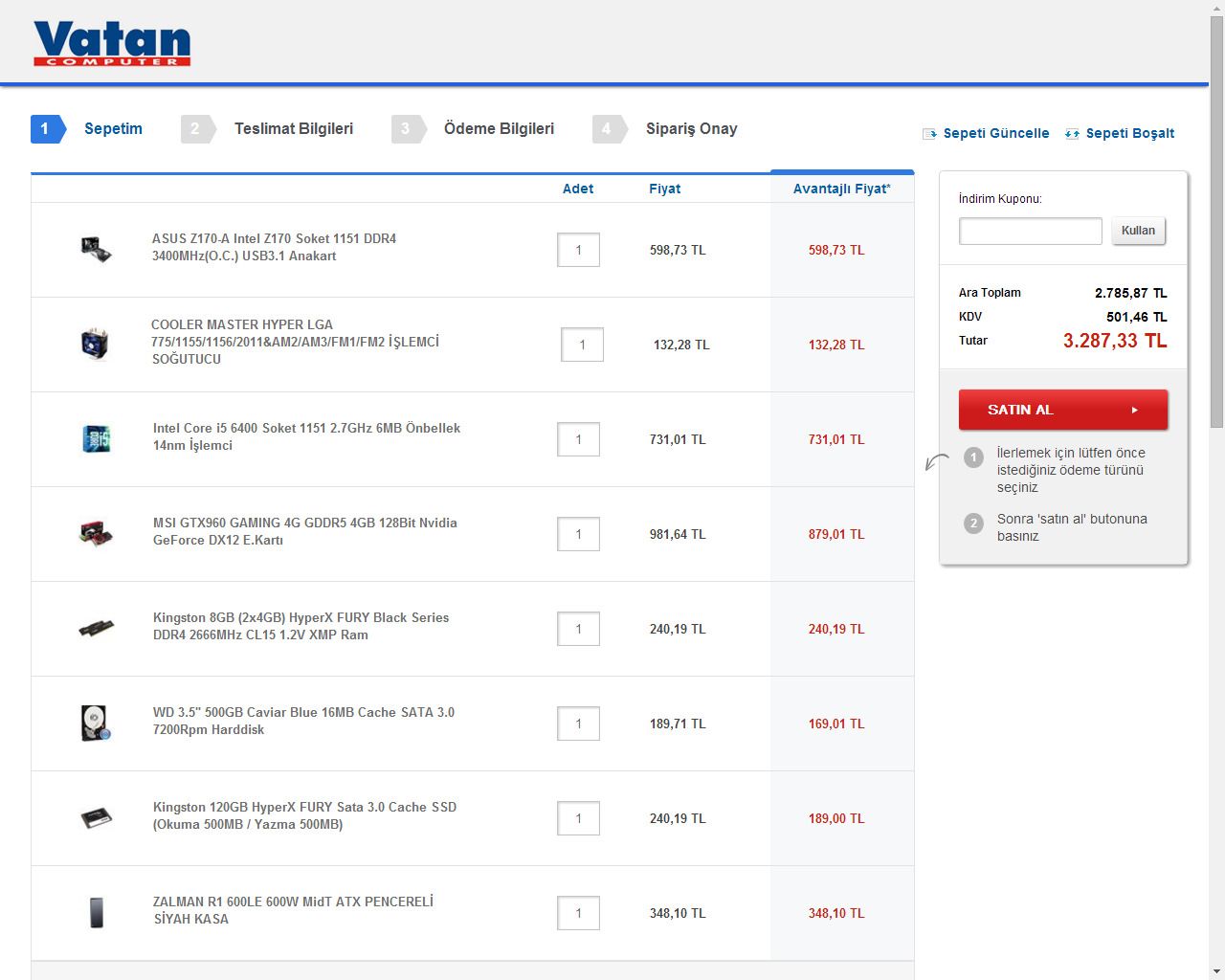Click the quantity field for Kingston 8GB RAM
Viewport: 1225px width, 980px height.
coord(578,629)
